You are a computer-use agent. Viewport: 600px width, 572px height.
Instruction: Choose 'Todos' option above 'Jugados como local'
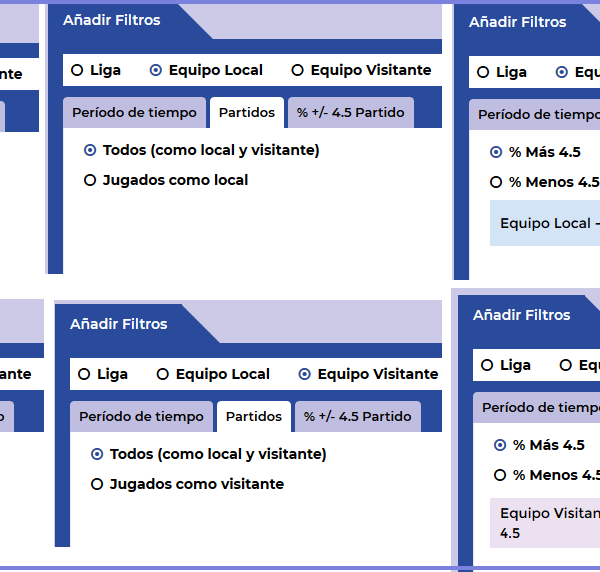[90, 151]
